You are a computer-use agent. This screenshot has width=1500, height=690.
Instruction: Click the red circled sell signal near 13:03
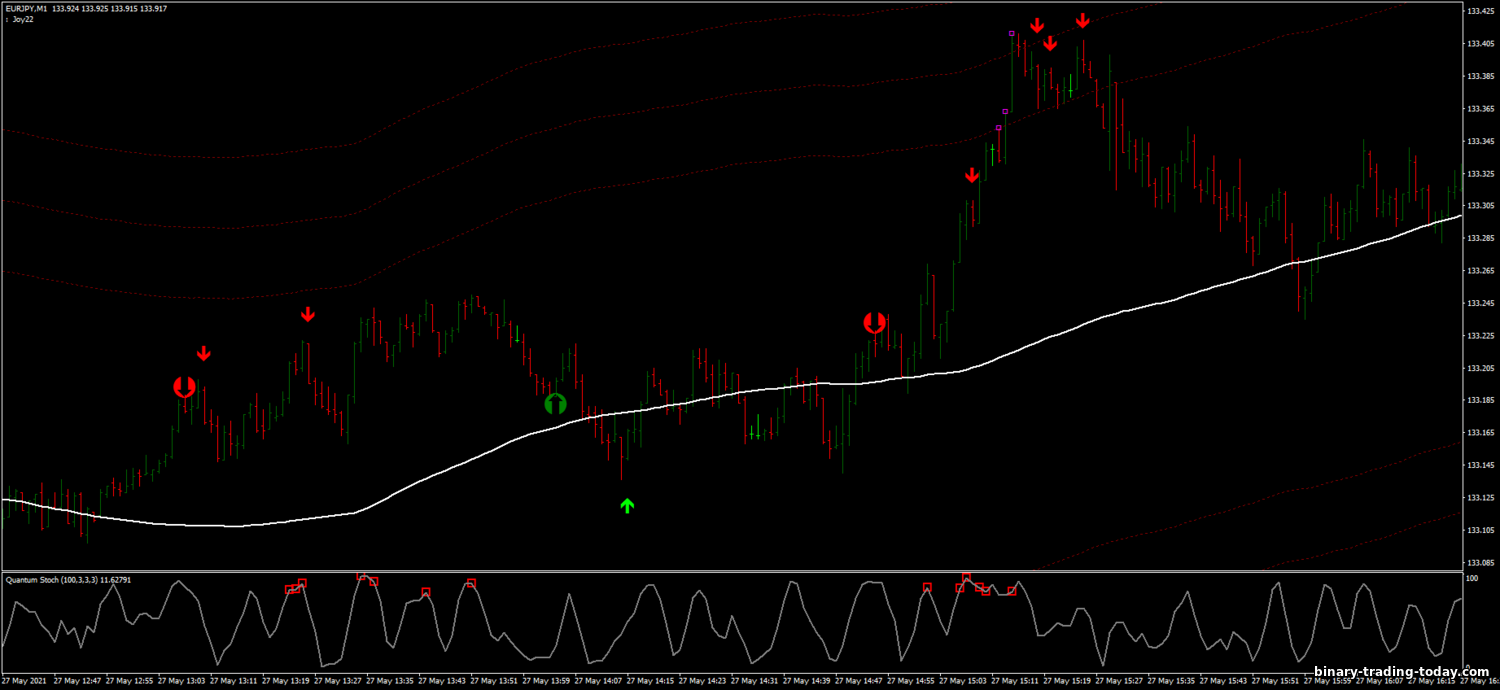[x=184, y=387]
